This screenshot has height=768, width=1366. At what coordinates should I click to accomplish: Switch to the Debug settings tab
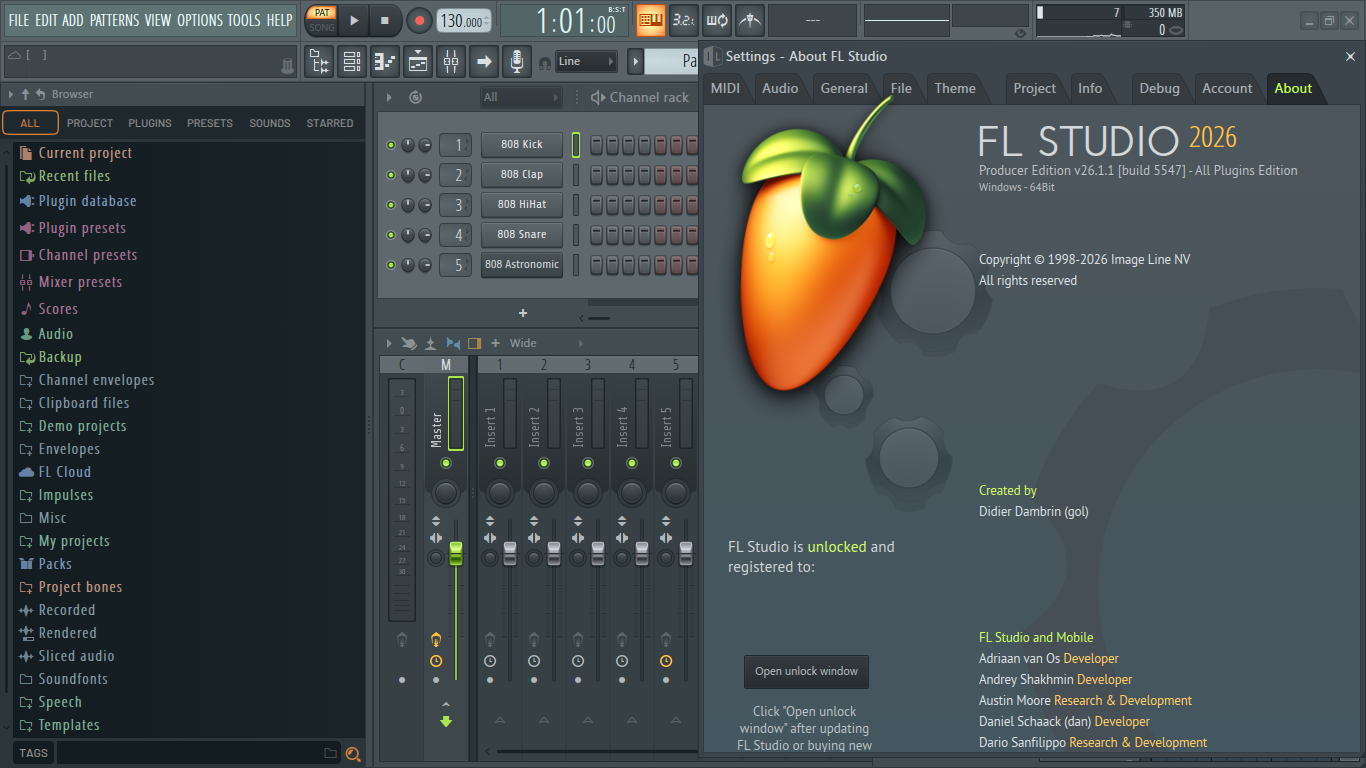[x=1160, y=88]
